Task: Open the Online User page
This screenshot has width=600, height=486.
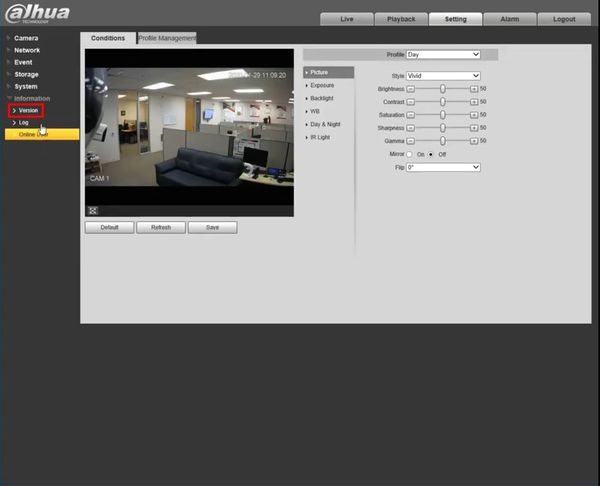Action: [42, 134]
